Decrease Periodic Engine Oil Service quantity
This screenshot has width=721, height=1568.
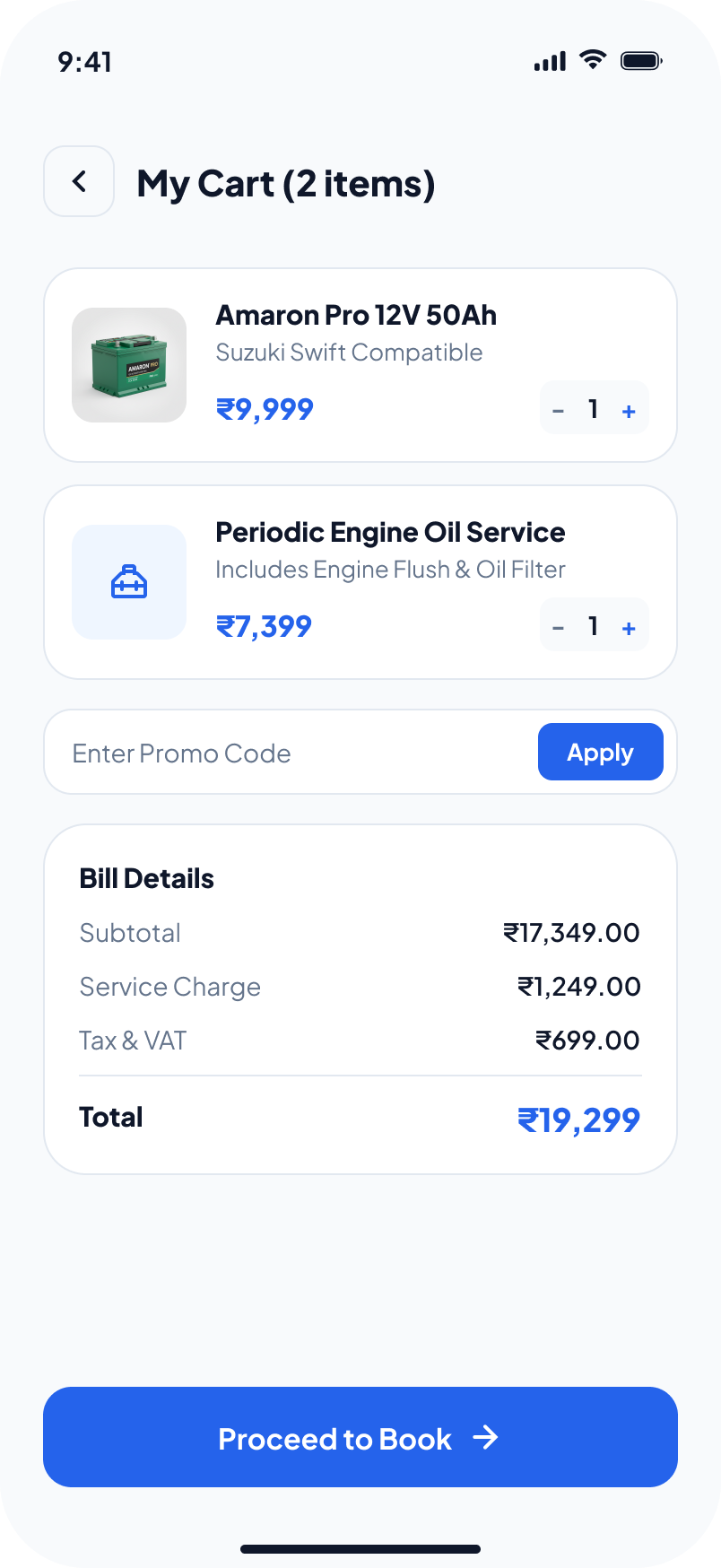click(559, 628)
